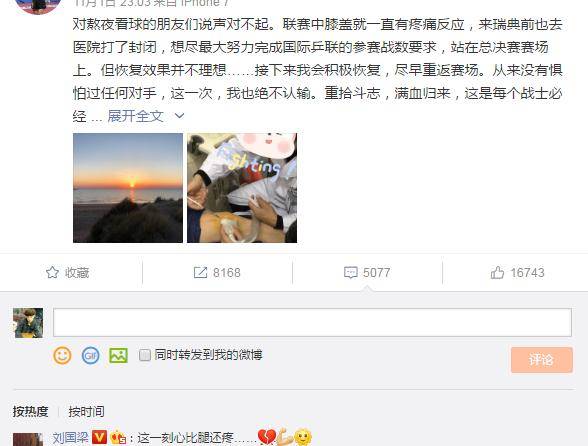Click 展开全文 link text
Screen dimensions: 588x446
pos(135,116)
